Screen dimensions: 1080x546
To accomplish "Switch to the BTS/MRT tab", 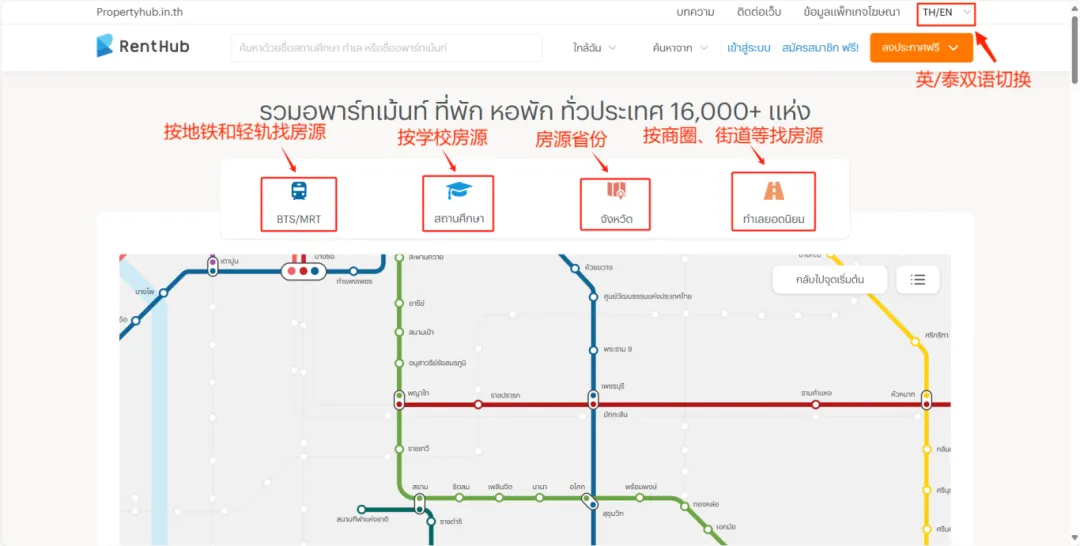I will coord(299,203).
